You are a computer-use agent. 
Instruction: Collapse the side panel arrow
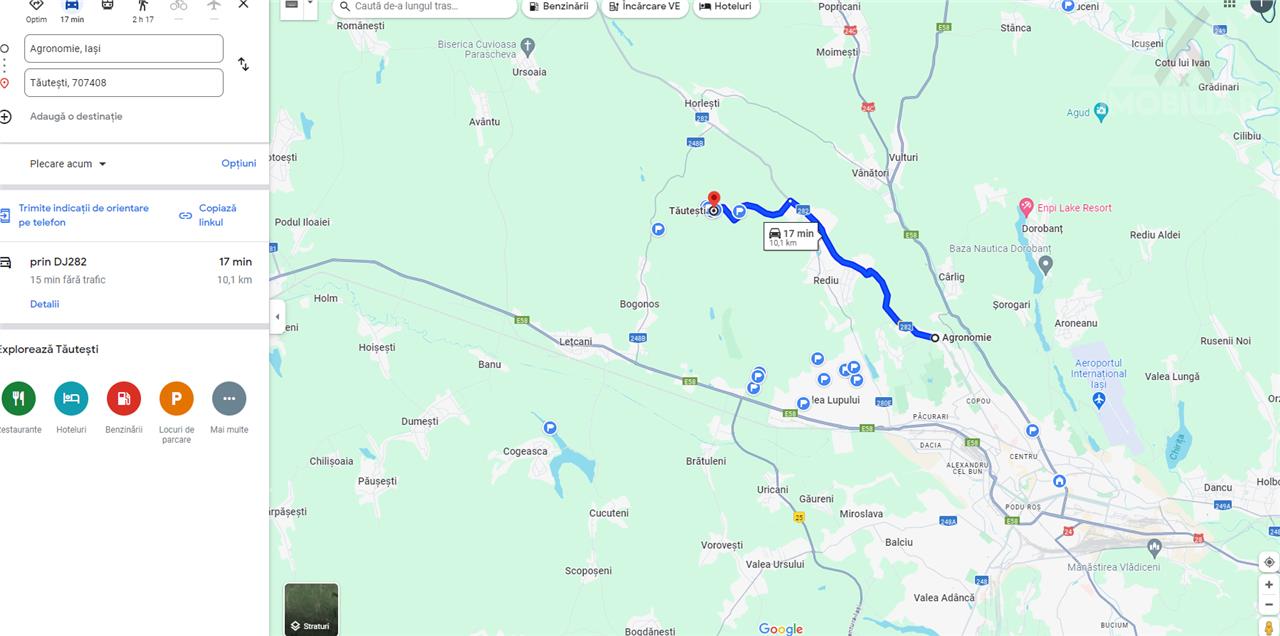point(277,317)
